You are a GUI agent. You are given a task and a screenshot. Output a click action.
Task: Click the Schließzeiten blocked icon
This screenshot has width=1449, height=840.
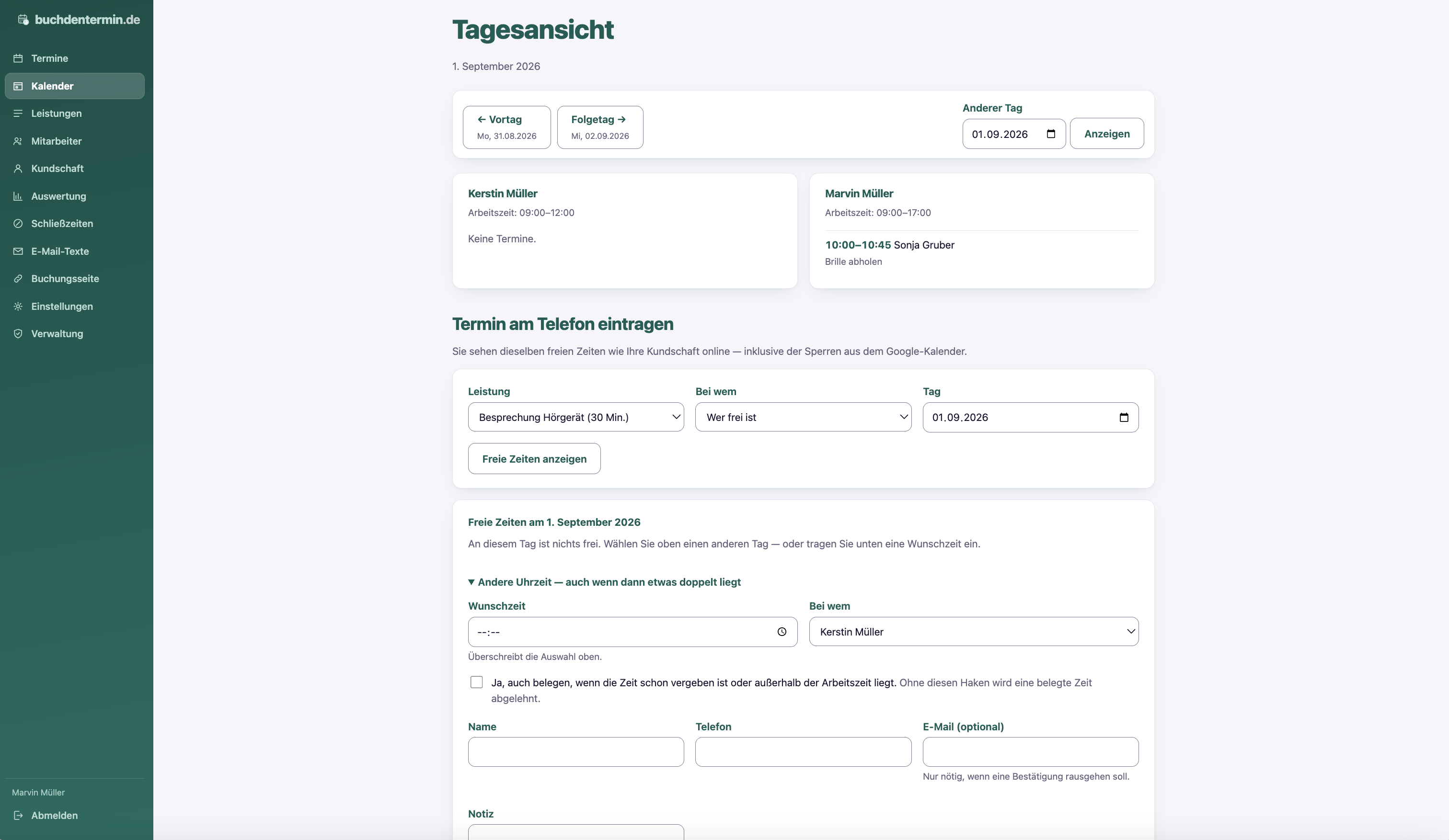(x=18, y=224)
